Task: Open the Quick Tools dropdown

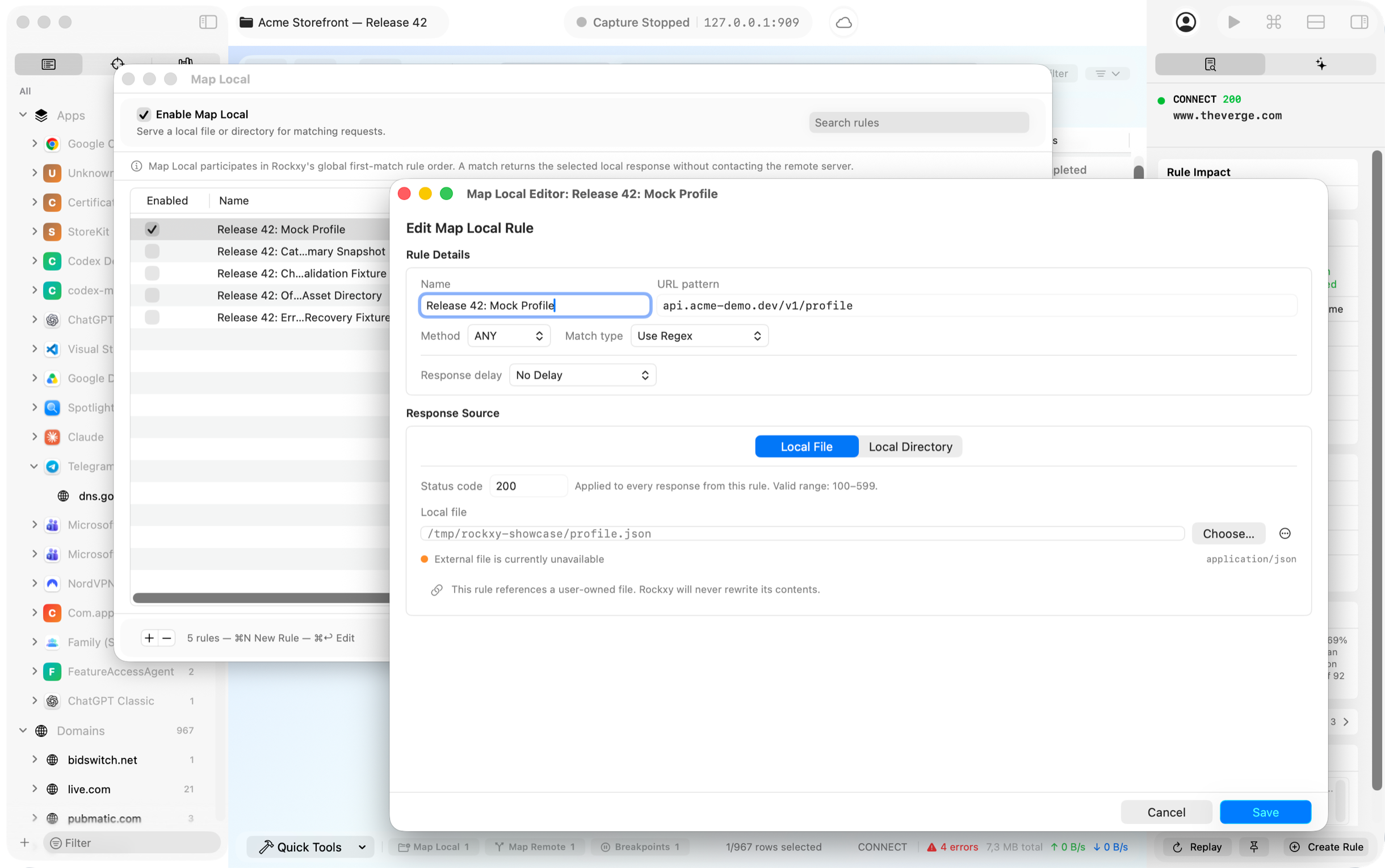Action: tap(310, 847)
